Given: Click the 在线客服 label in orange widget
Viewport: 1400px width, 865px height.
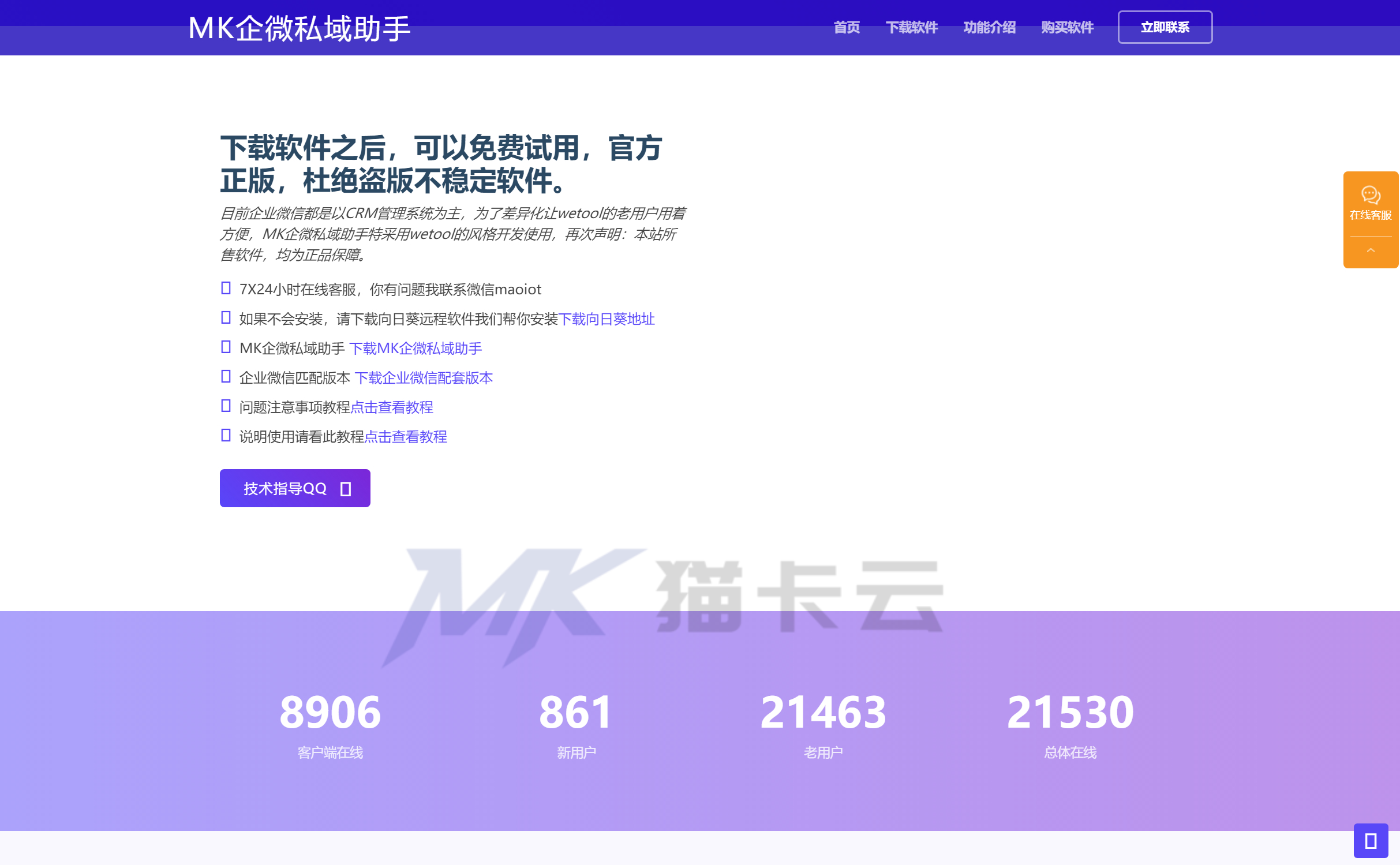Looking at the screenshot, I should 1371,215.
